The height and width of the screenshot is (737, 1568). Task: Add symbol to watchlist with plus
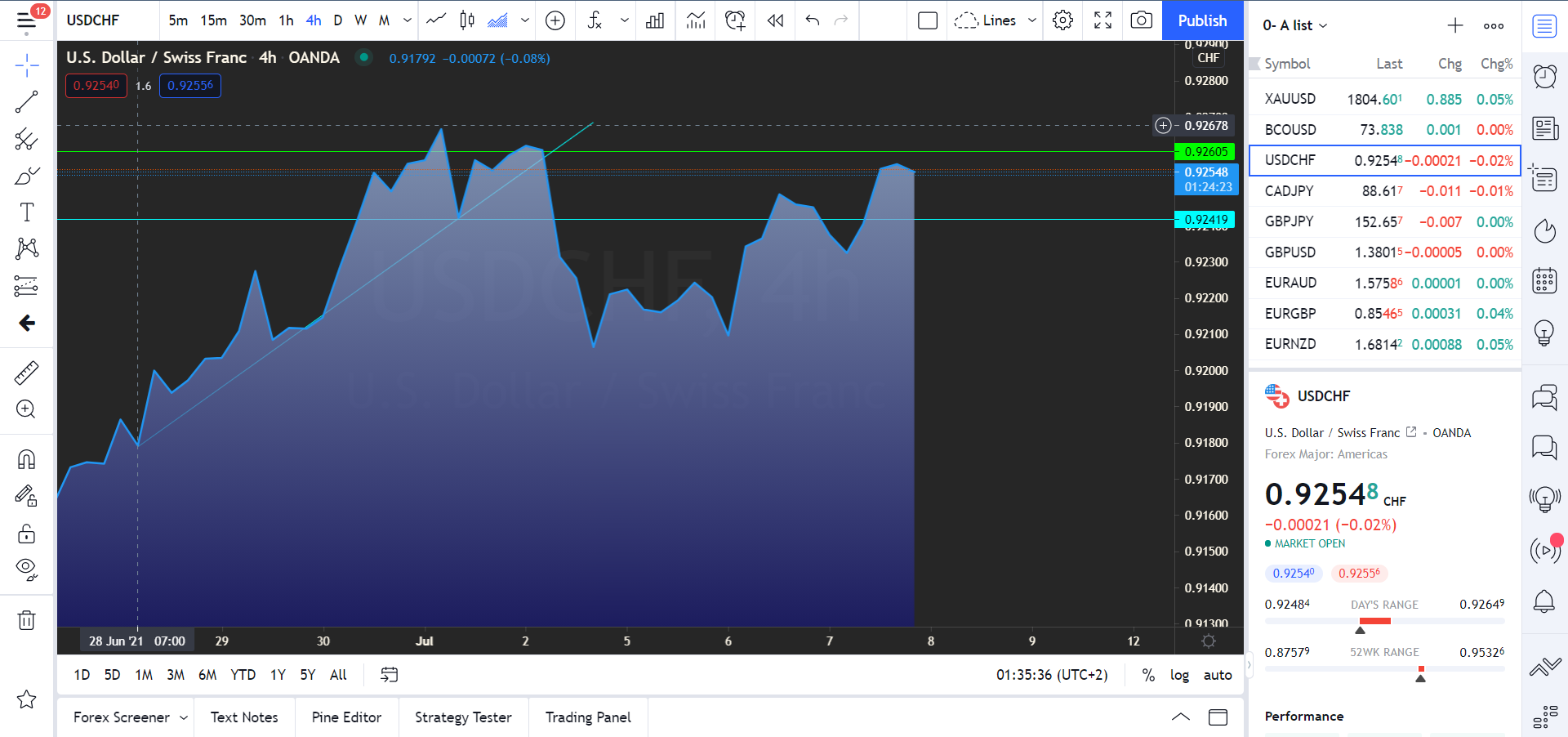pyautogui.click(x=1455, y=25)
